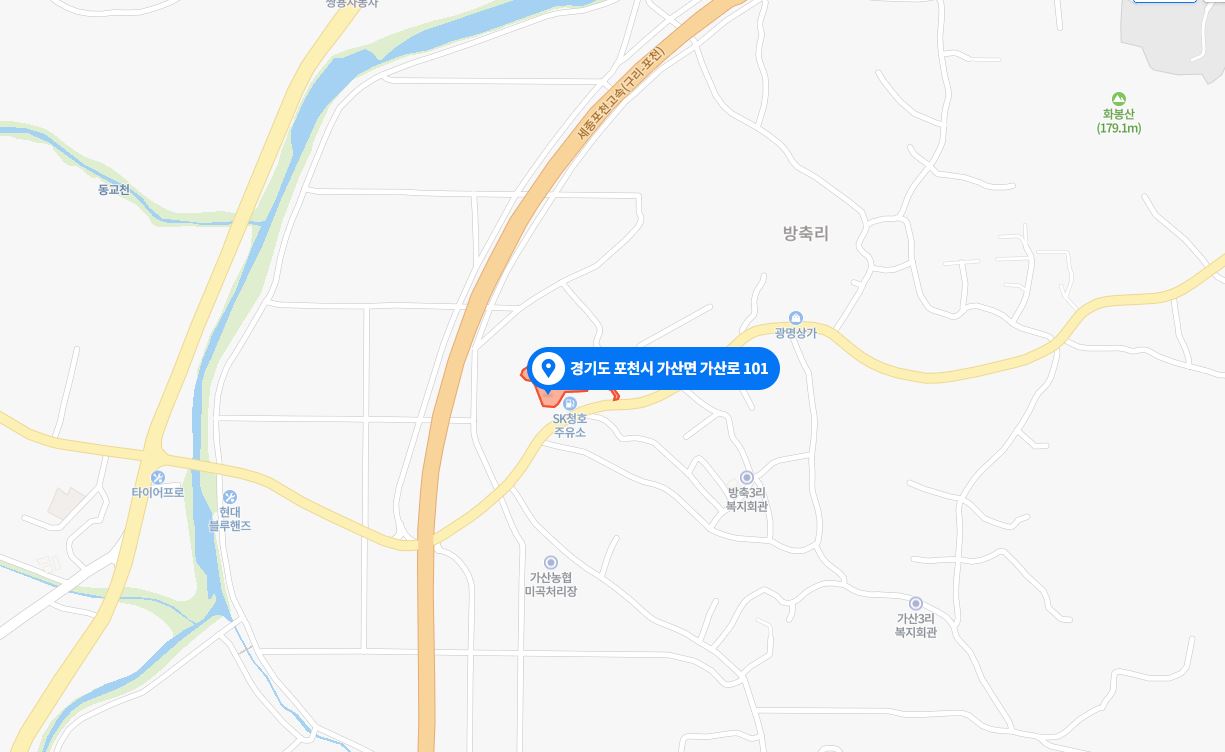Open the 타이어프로 repair shop marker
Image resolution: width=1225 pixels, height=752 pixels.
click(157, 477)
